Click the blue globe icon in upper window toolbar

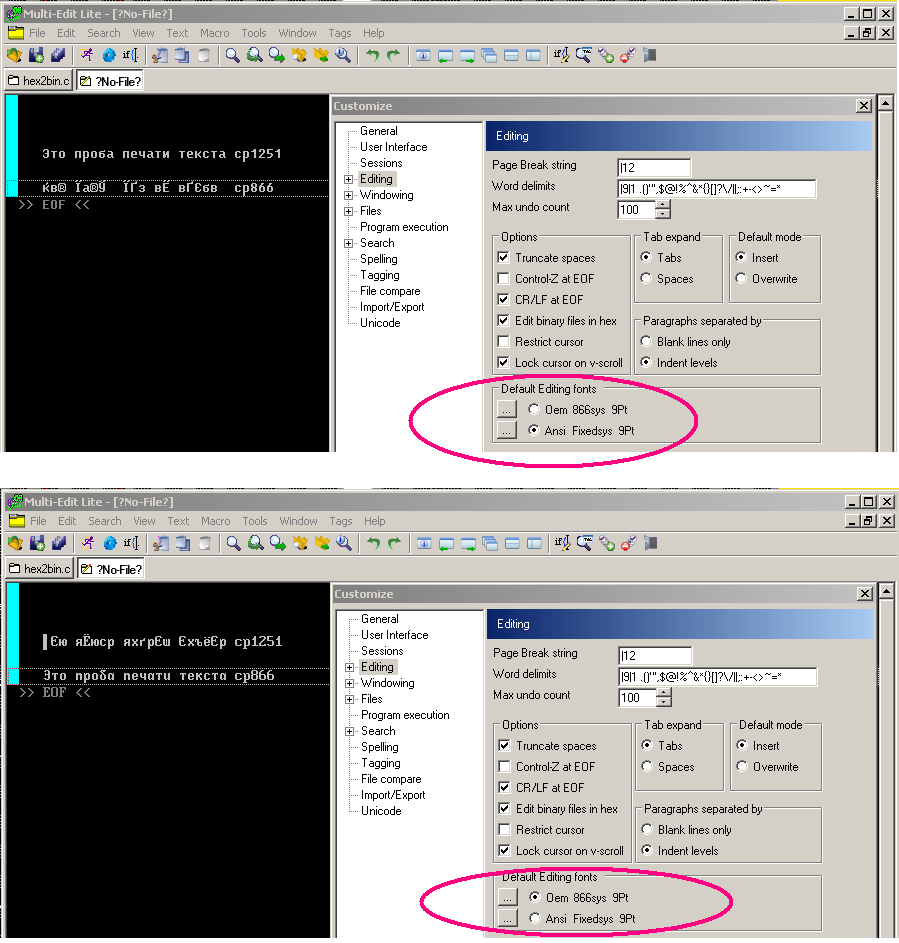pos(109,56)
